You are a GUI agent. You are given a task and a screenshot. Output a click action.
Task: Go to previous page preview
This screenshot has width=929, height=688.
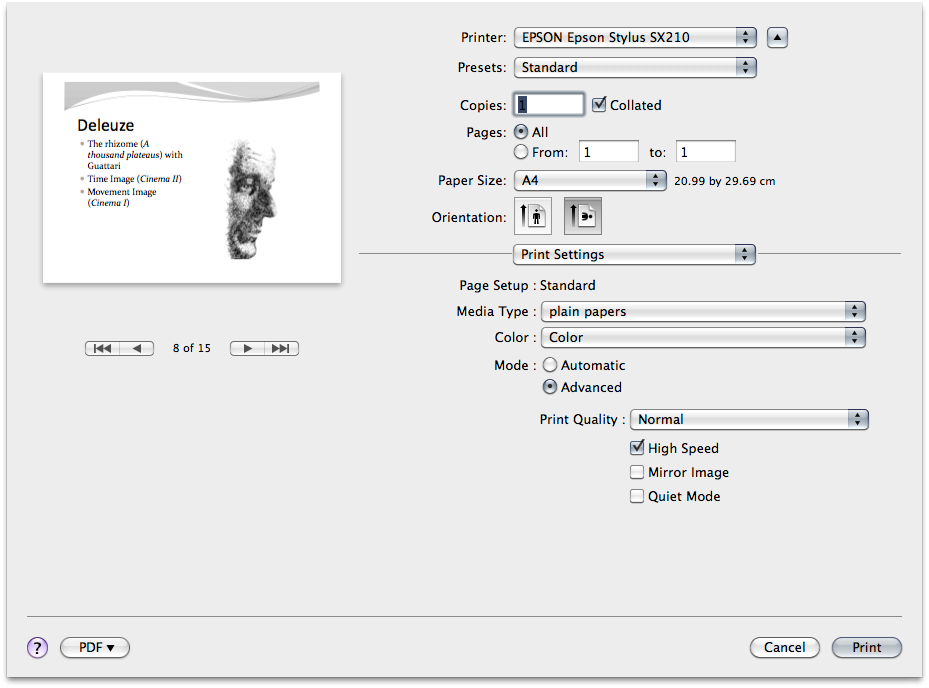tap(137, 349)
